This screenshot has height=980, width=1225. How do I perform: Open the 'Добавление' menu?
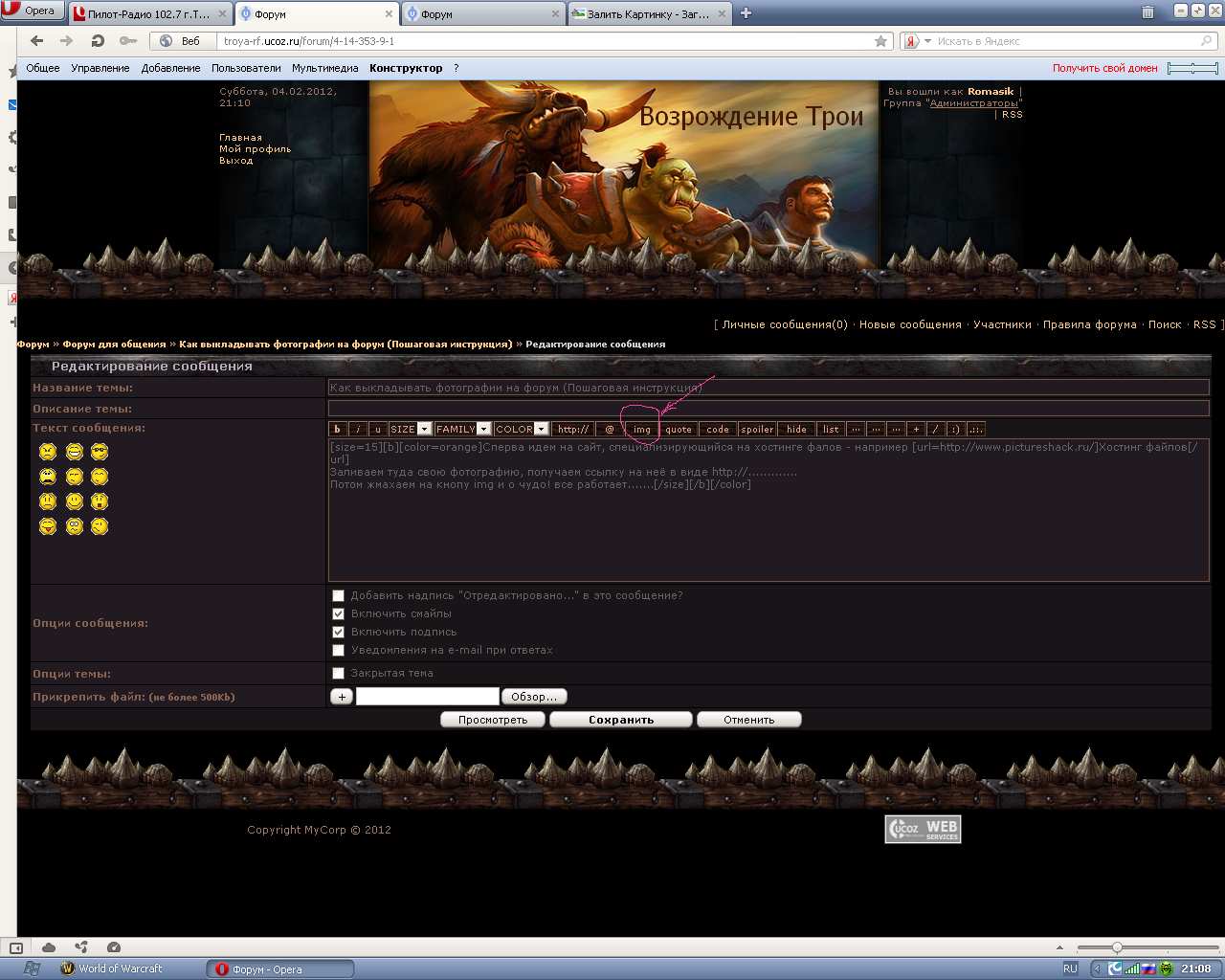[x=170, y=68]
